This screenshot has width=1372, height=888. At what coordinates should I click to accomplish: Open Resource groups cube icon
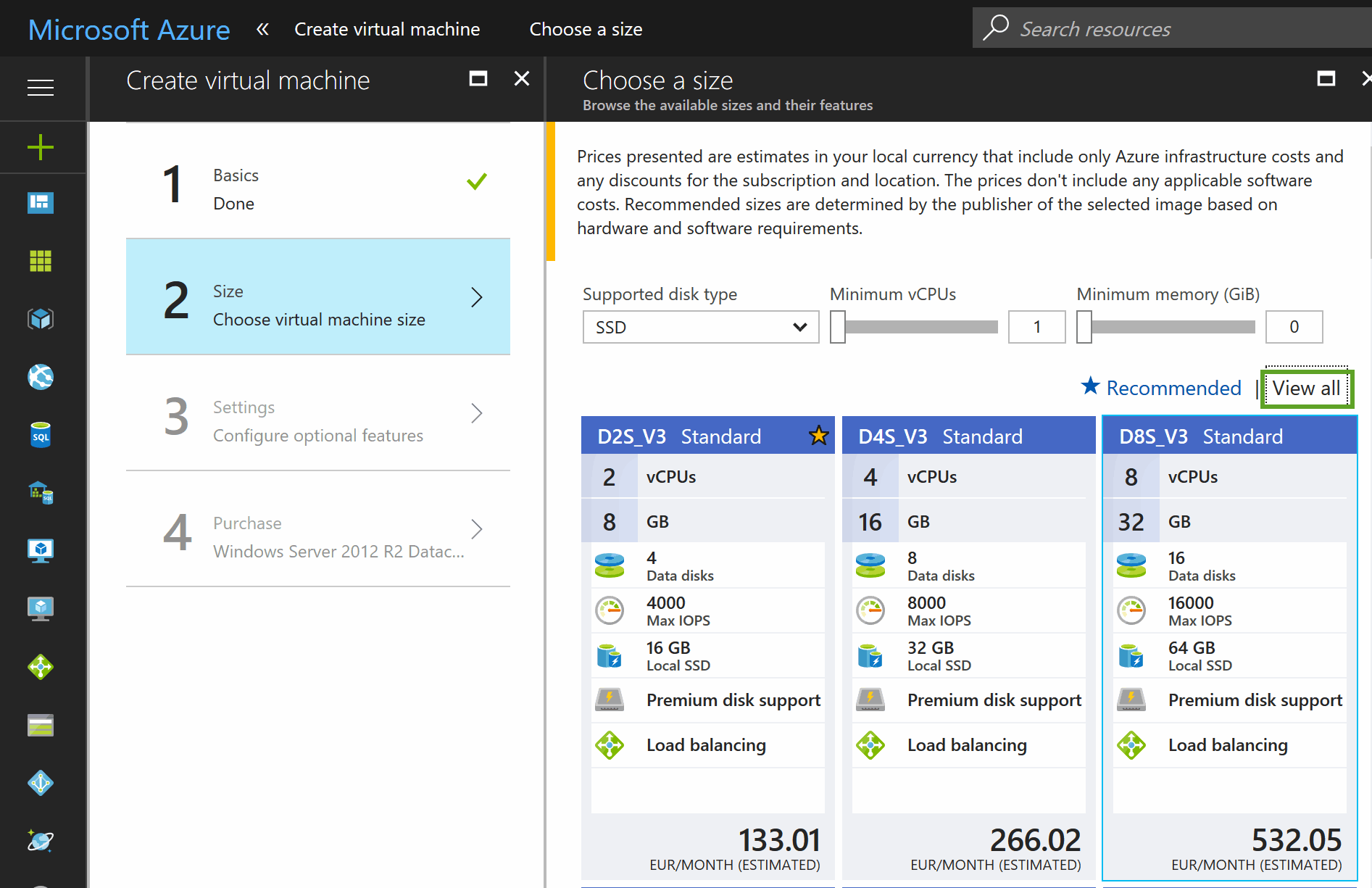click(41, 318)
